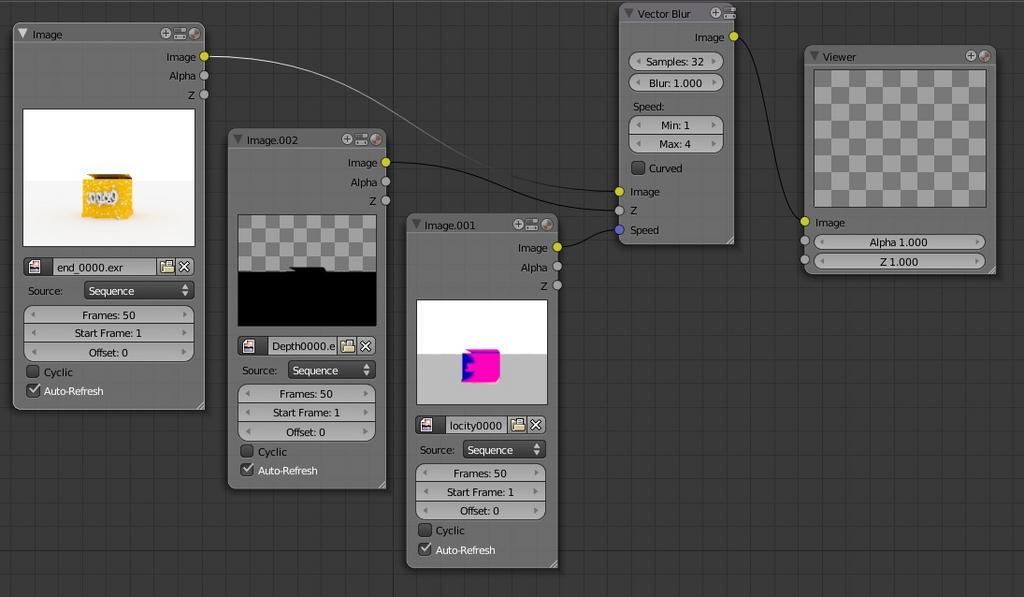Screen dimensions: 1024x597
Task: Unlink end_0000.exr with the X icon
Action: pos(185,266)
